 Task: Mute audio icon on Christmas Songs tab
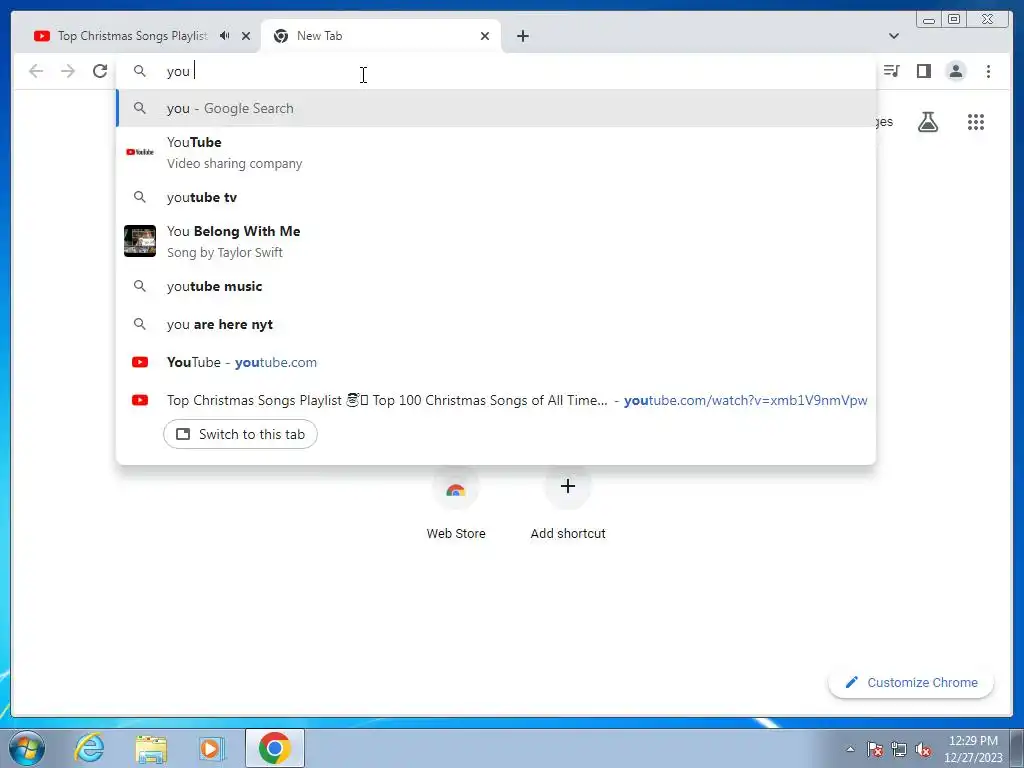pos(225,36)
